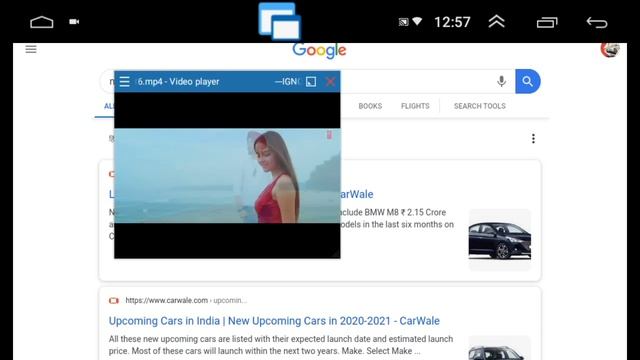This screenshot has width=640, height=360.
Task: Open the three-dot more options menu
Action: (x=533, y=139)
